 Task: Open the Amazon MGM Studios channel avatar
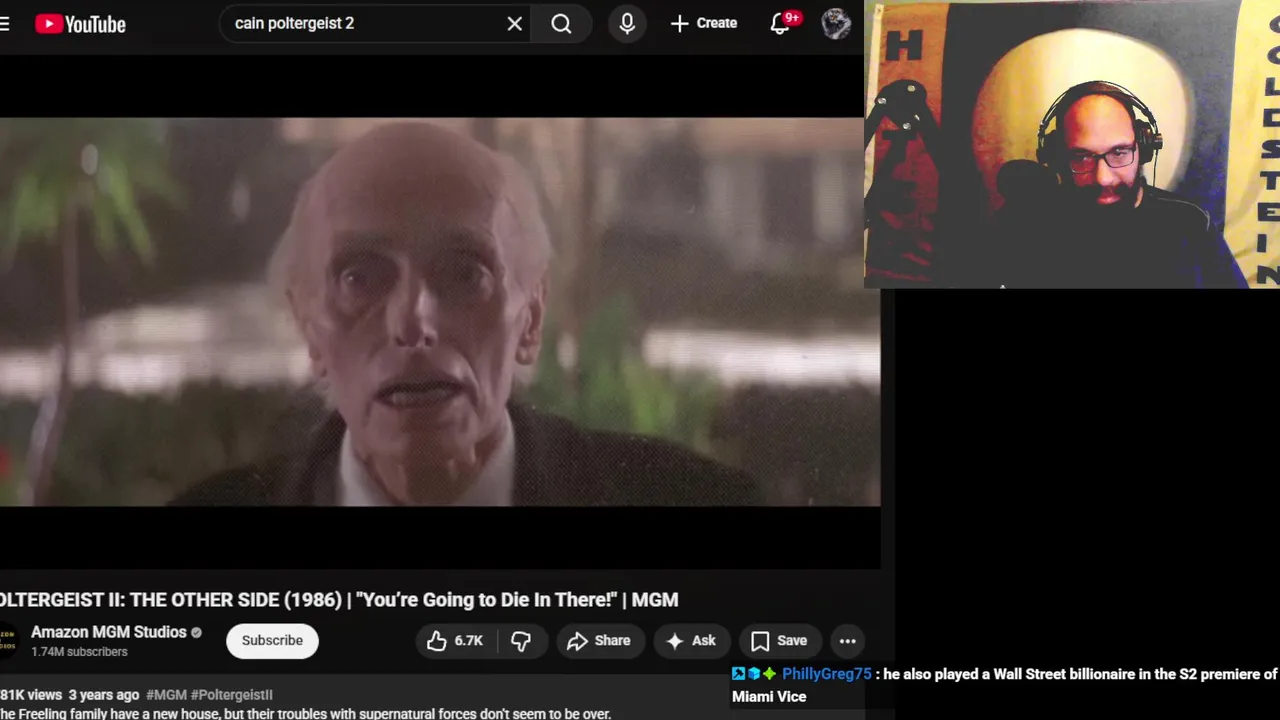[8, 641]
